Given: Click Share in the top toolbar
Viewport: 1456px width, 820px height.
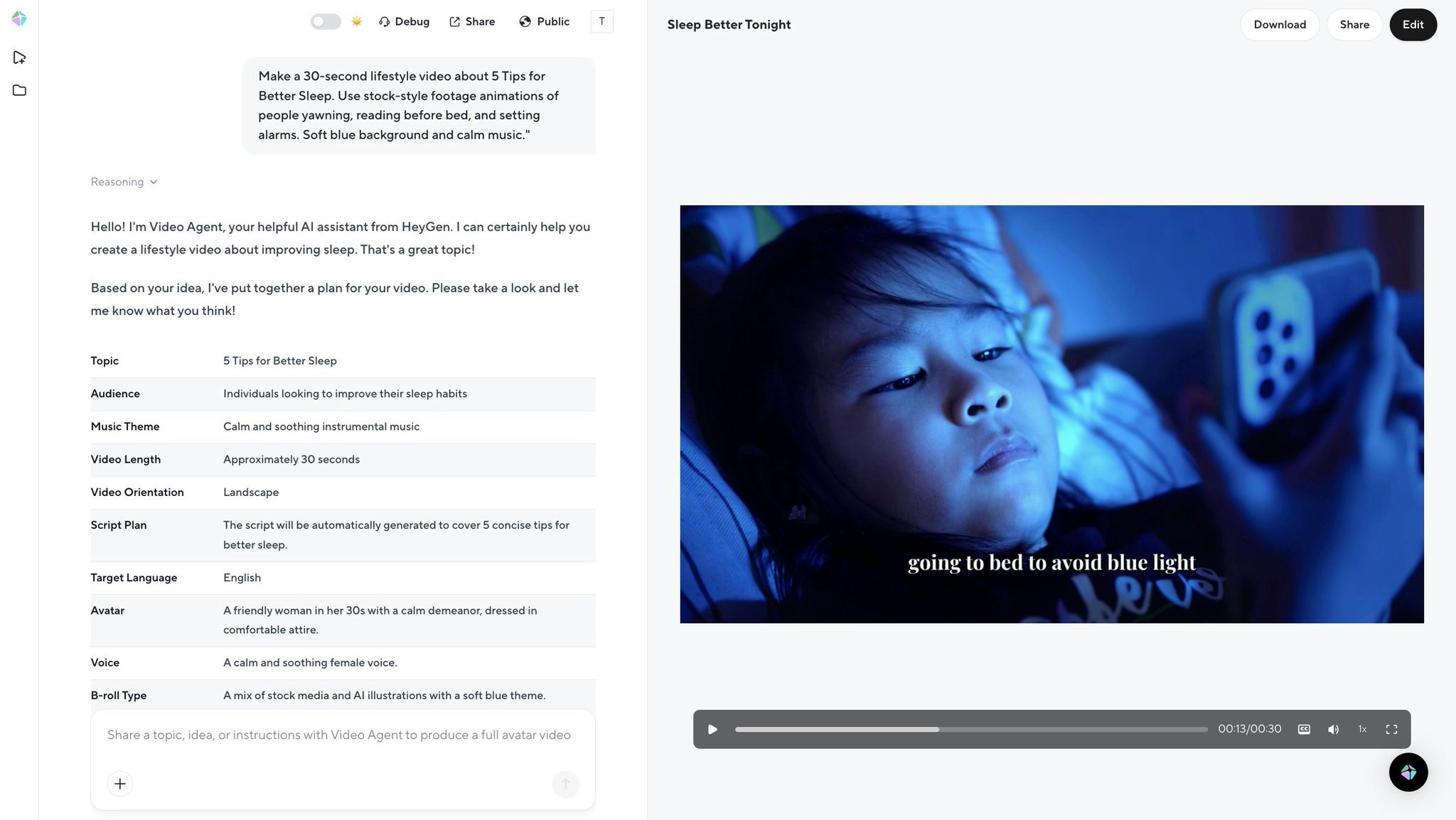Looking at the screenshot, I should coord(472,21).
